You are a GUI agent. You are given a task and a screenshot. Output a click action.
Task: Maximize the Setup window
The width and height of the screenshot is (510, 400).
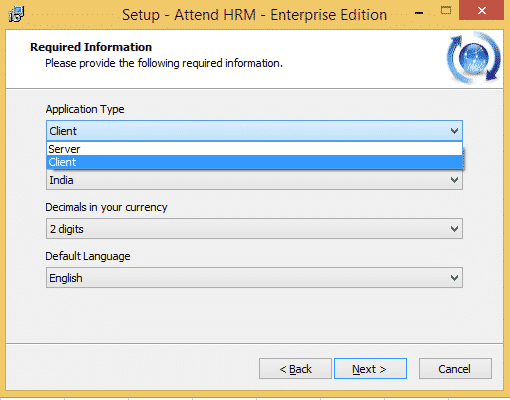(446, 11)
